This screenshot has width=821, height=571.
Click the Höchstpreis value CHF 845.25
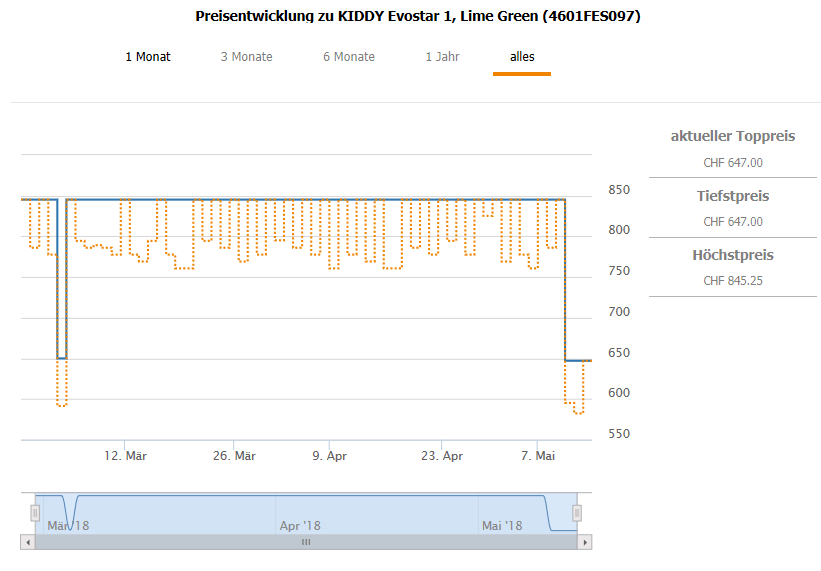pos(733,281)
